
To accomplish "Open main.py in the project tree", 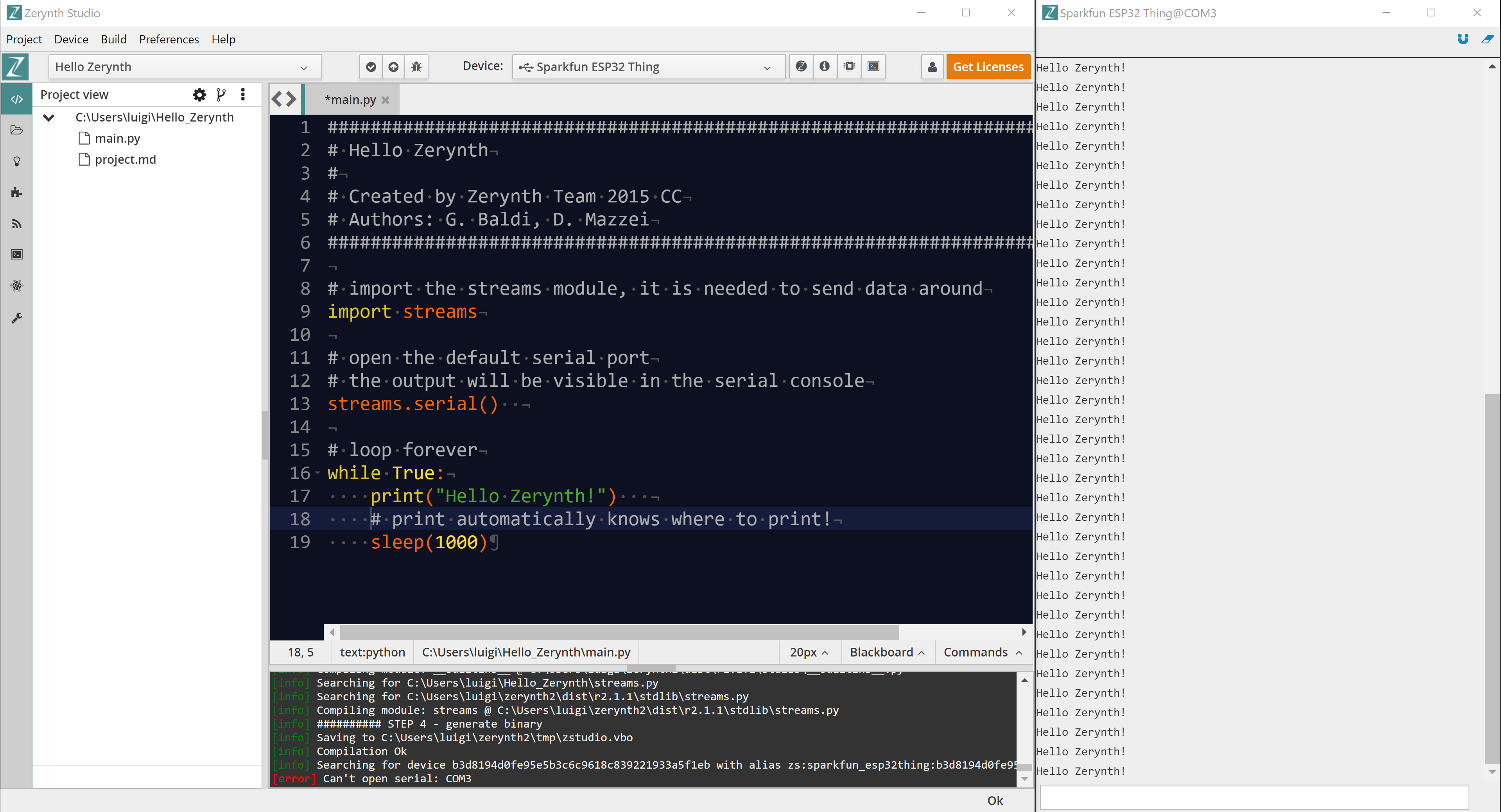I will 117,139.
